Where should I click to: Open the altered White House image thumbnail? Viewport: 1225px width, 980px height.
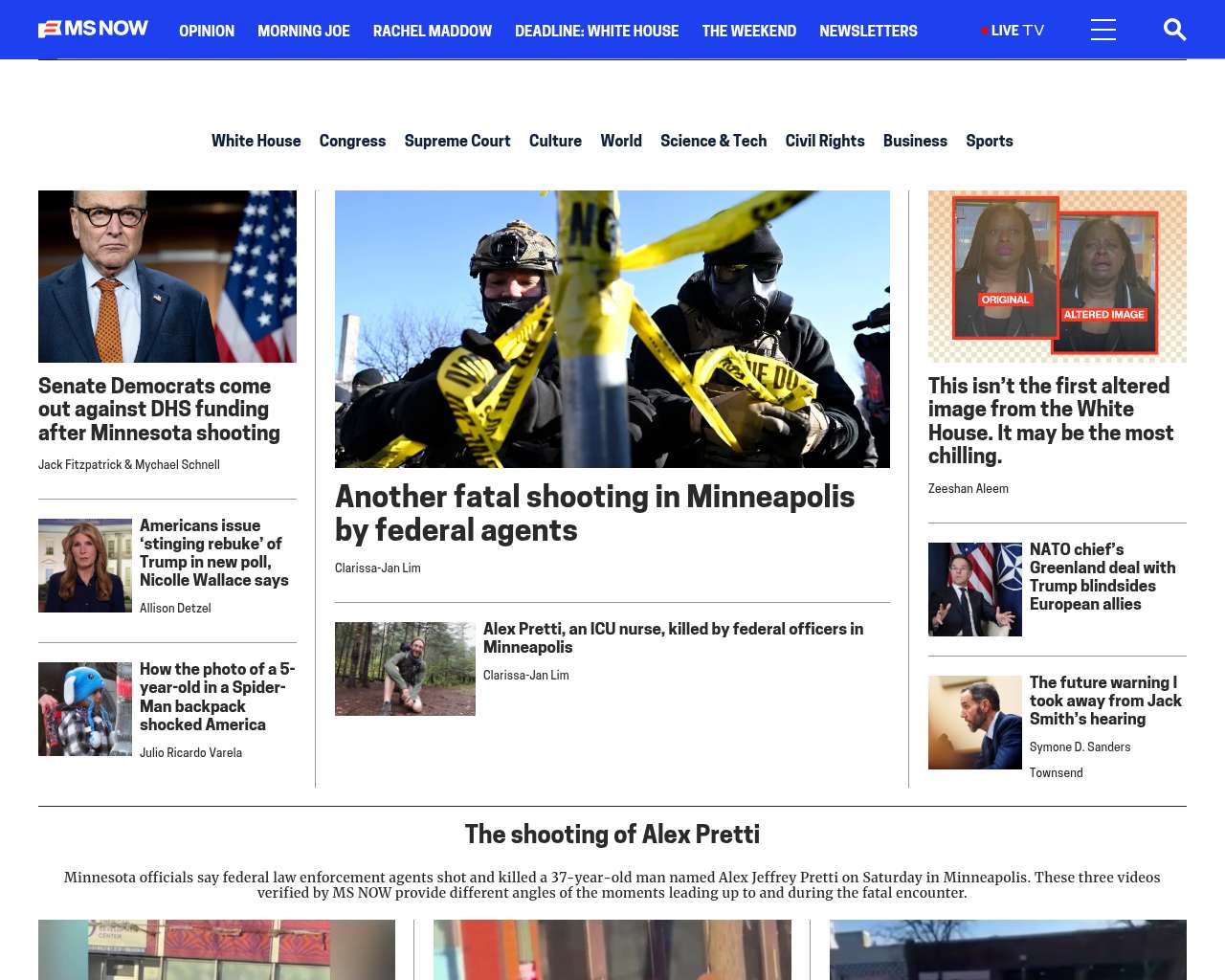1057,276
